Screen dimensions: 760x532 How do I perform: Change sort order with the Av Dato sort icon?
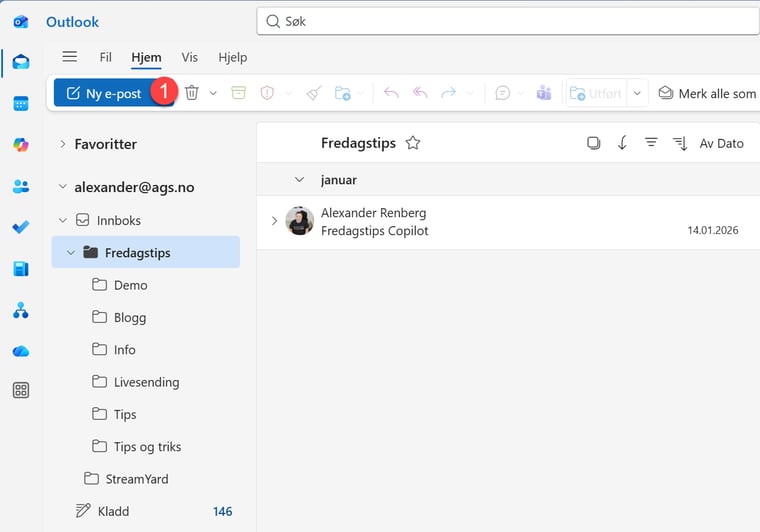[x=680, y=143]
